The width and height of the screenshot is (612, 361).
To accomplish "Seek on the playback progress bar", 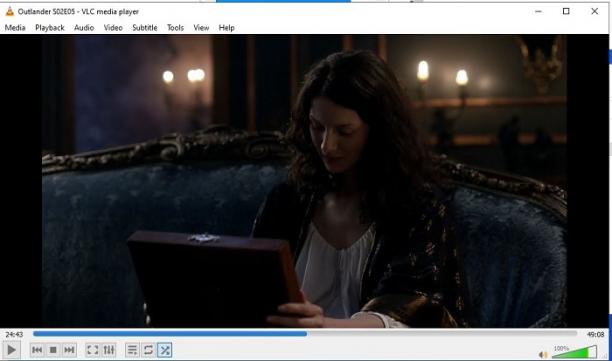I will click(x=305, y=334).
